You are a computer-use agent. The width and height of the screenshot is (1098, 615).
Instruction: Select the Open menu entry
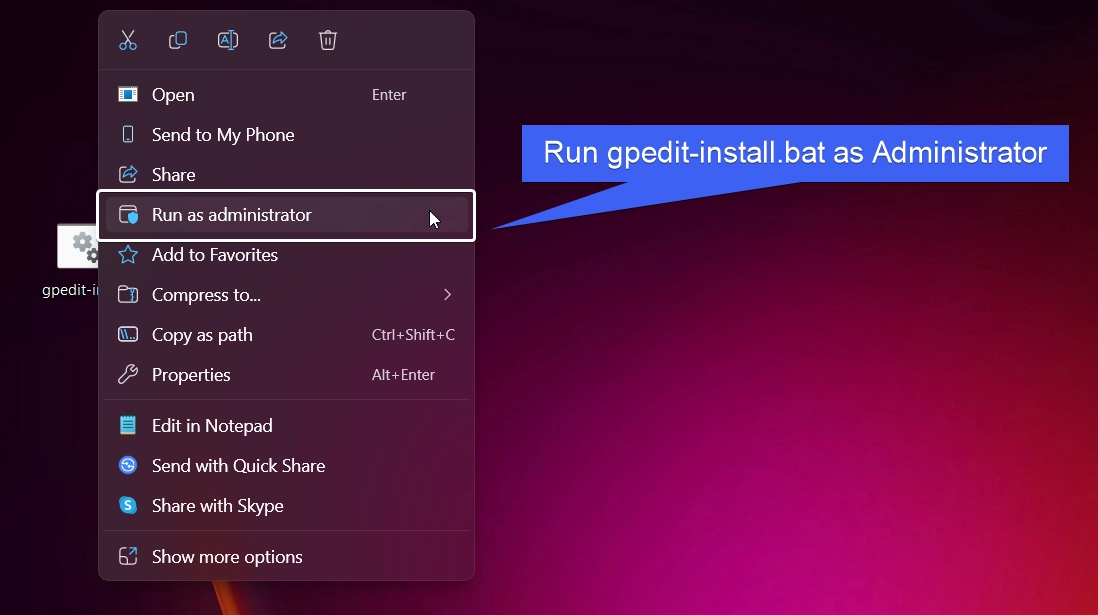coord(286,95)
